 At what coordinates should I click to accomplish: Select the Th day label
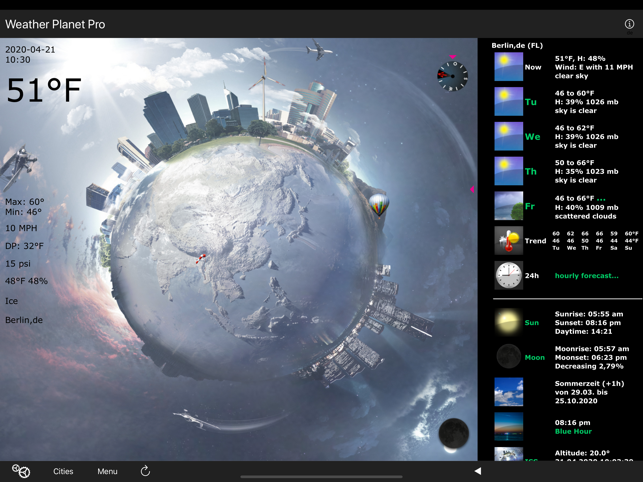[x=531, y=171]
